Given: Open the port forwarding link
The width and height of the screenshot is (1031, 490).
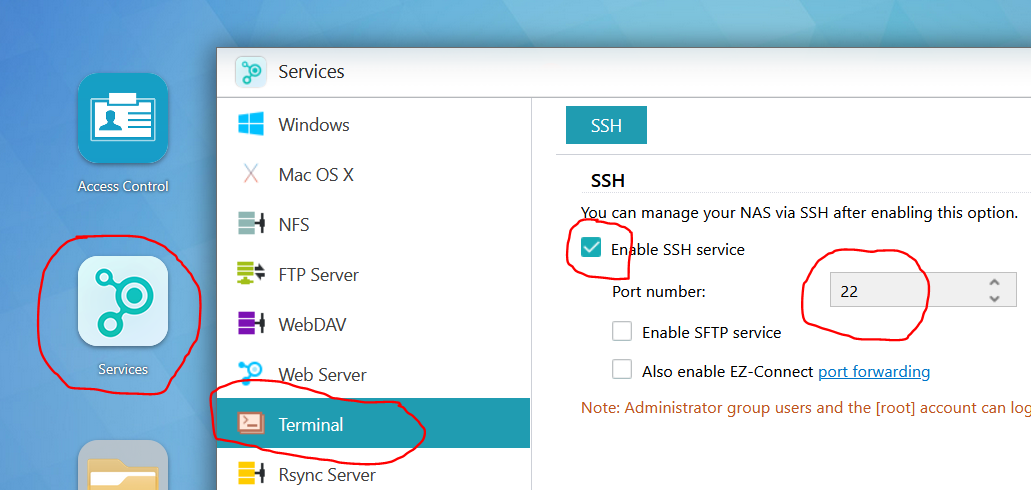Looking at the screenshot, I should tap(874, 372).
